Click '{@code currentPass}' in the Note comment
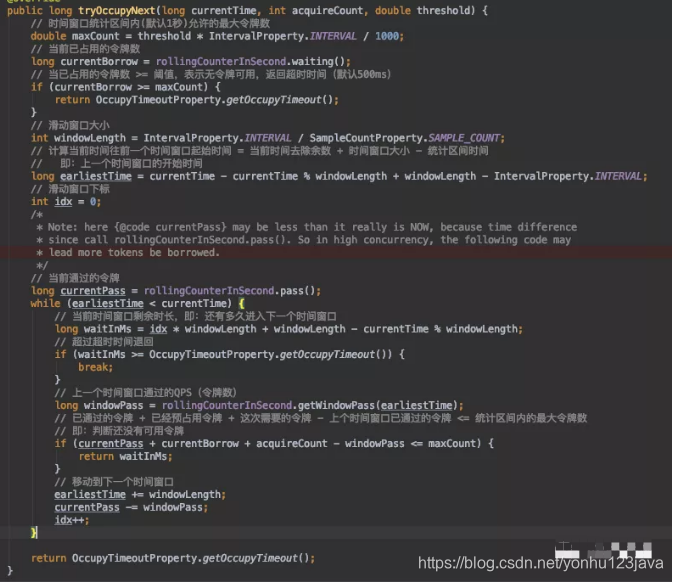The width and height of the screenshot is (674, 582). [x=170, y=227]
